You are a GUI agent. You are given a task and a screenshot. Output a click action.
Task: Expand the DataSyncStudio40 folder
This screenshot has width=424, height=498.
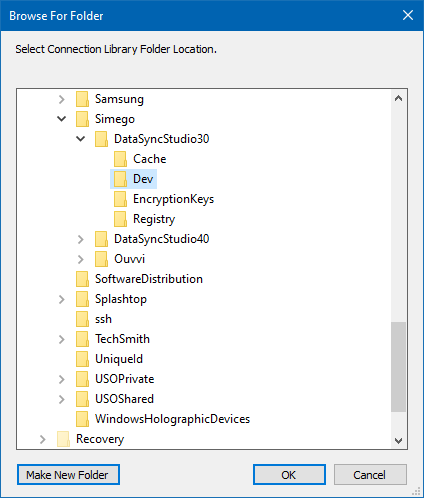pos(81,239)
